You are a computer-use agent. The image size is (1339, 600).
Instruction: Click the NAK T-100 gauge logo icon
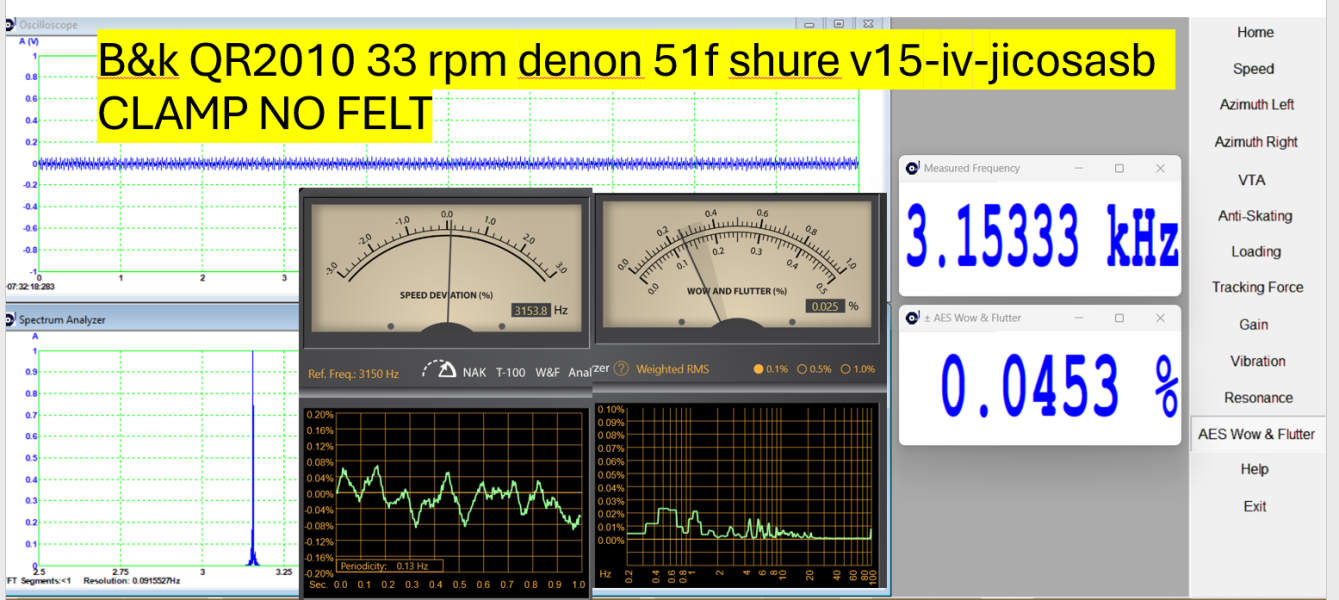tap(437, 369)
